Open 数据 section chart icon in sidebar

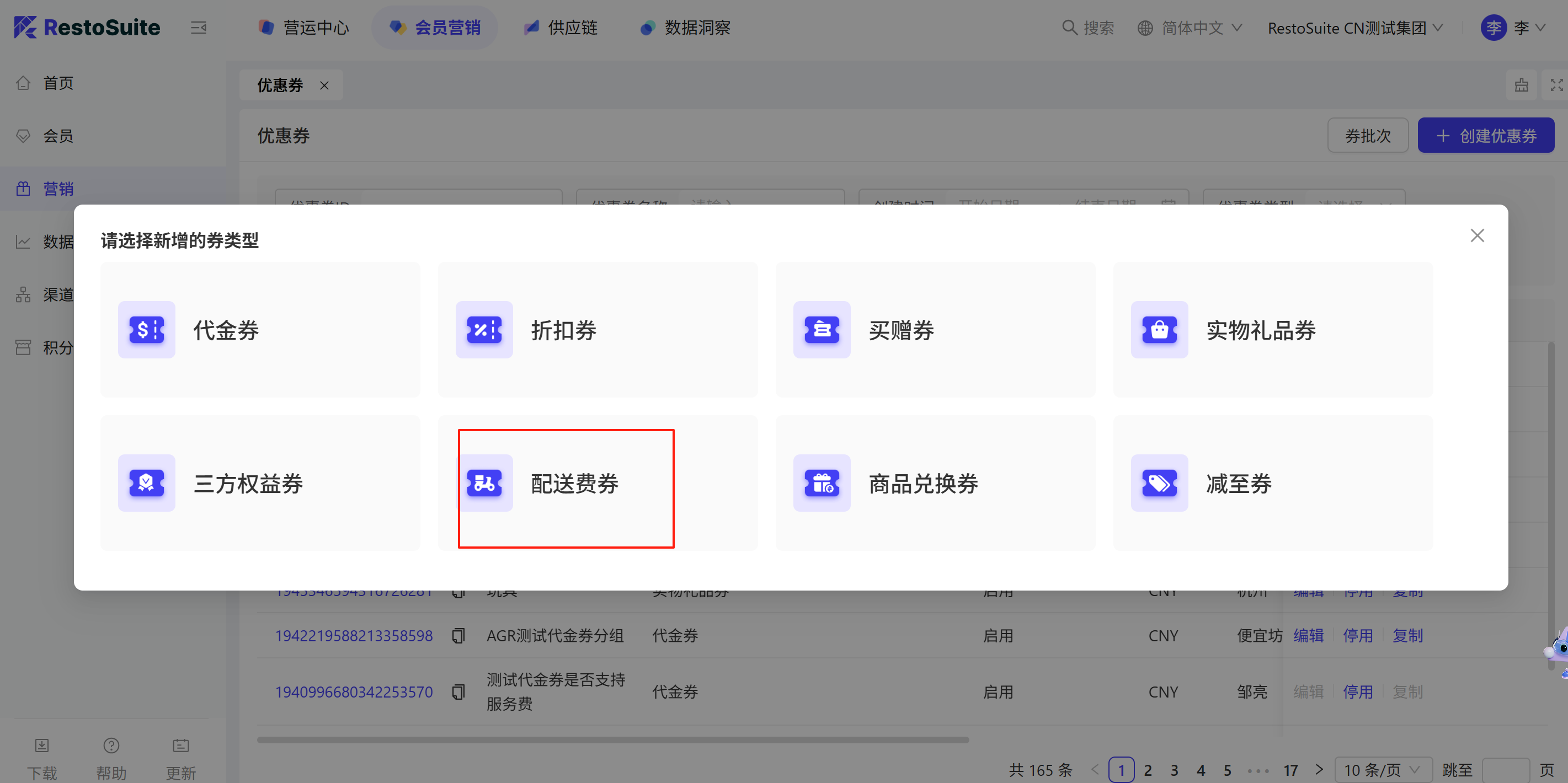tap(23, 242)
